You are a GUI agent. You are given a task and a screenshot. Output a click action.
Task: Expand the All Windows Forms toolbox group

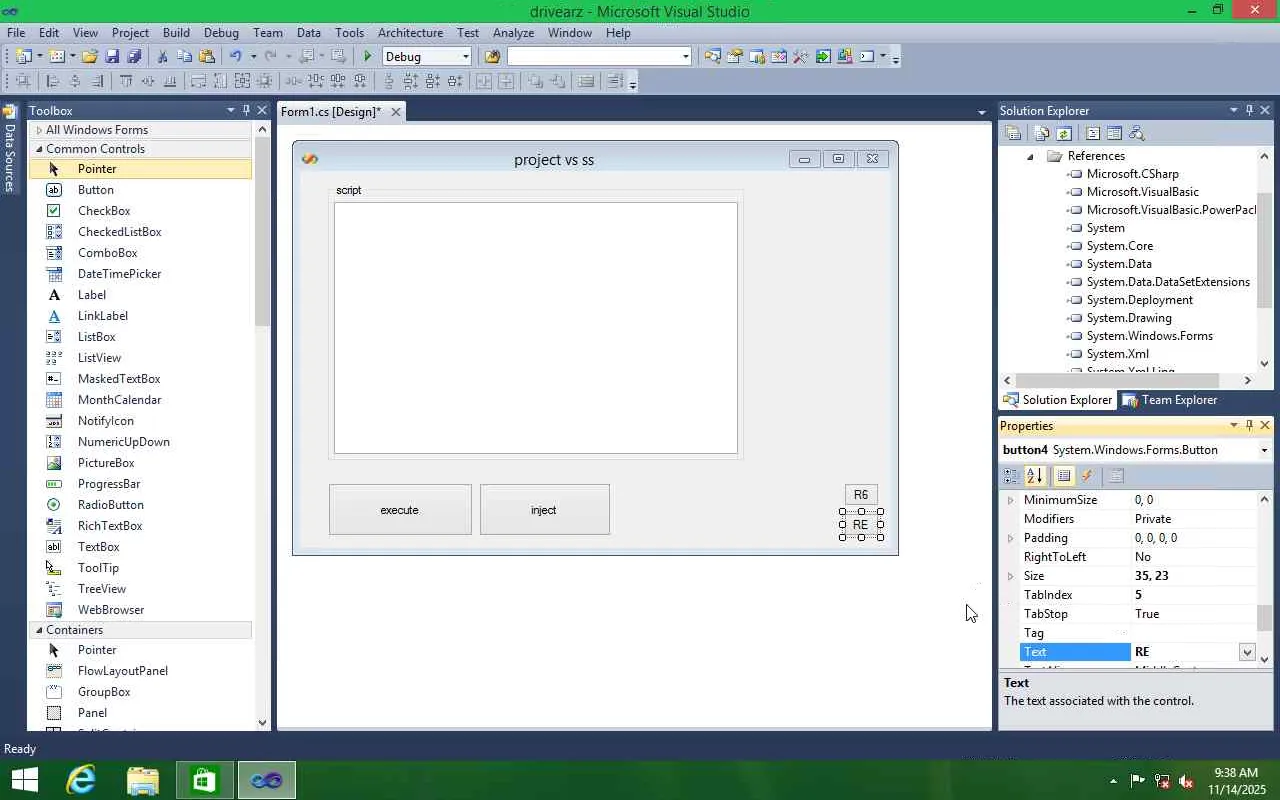pos(39,130)
